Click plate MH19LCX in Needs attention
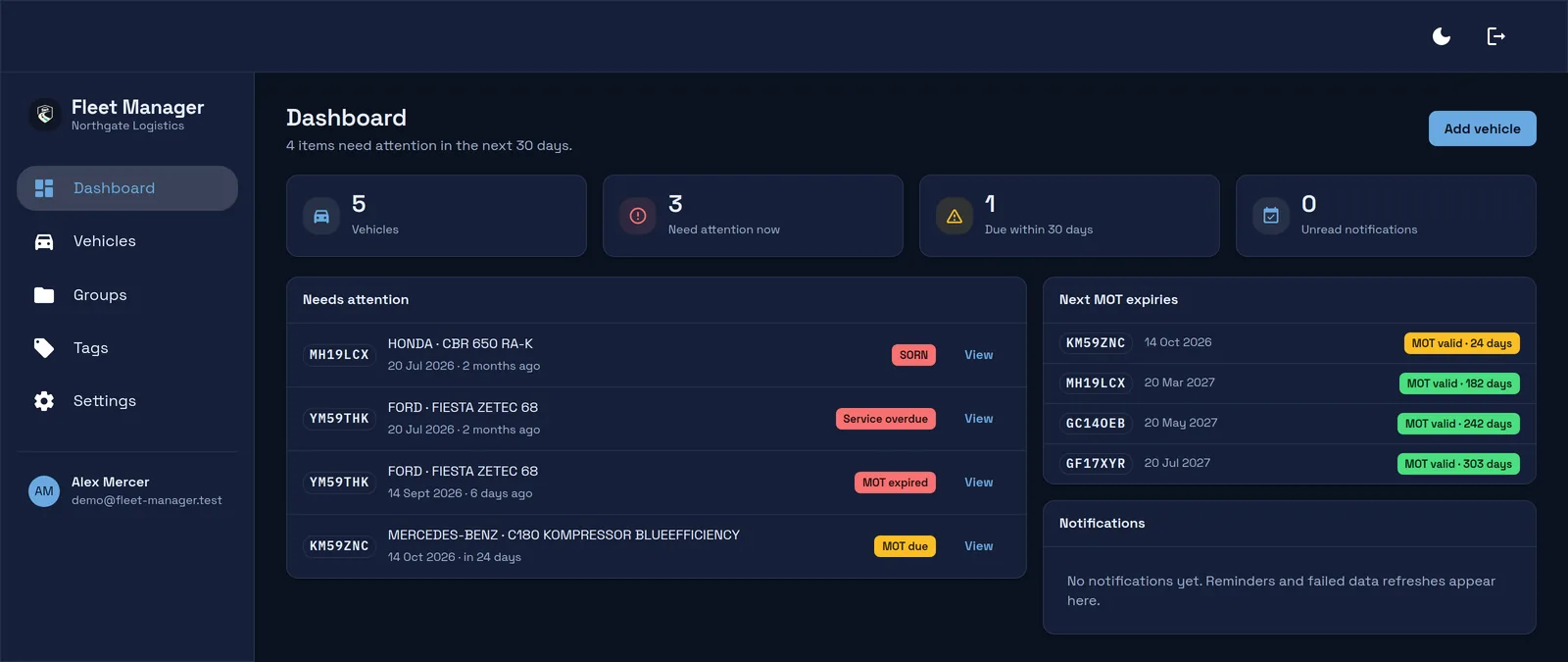Viewport: 1568px width, 662px height. [339, 355]
